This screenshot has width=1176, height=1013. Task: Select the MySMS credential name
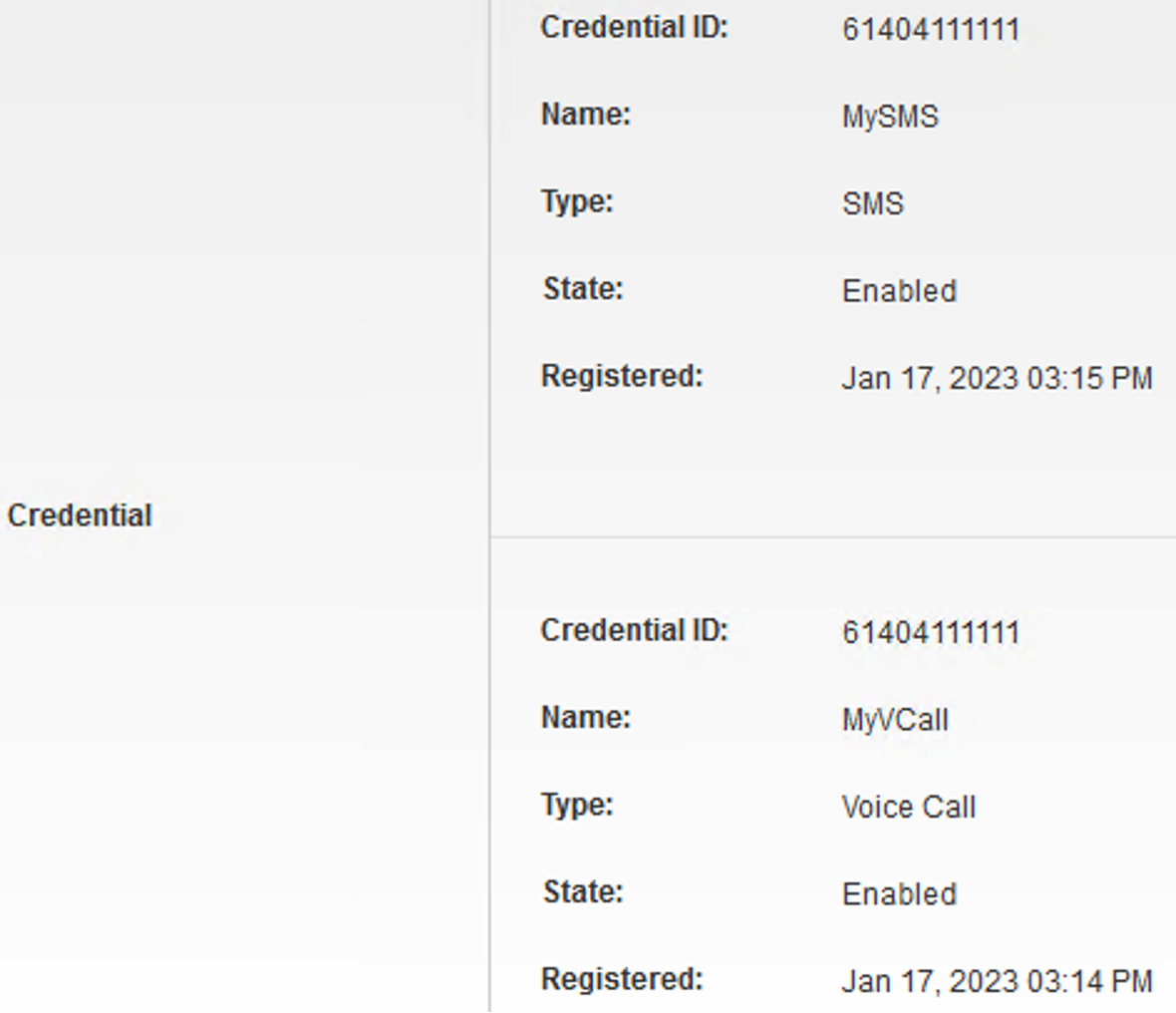[890, 117]
